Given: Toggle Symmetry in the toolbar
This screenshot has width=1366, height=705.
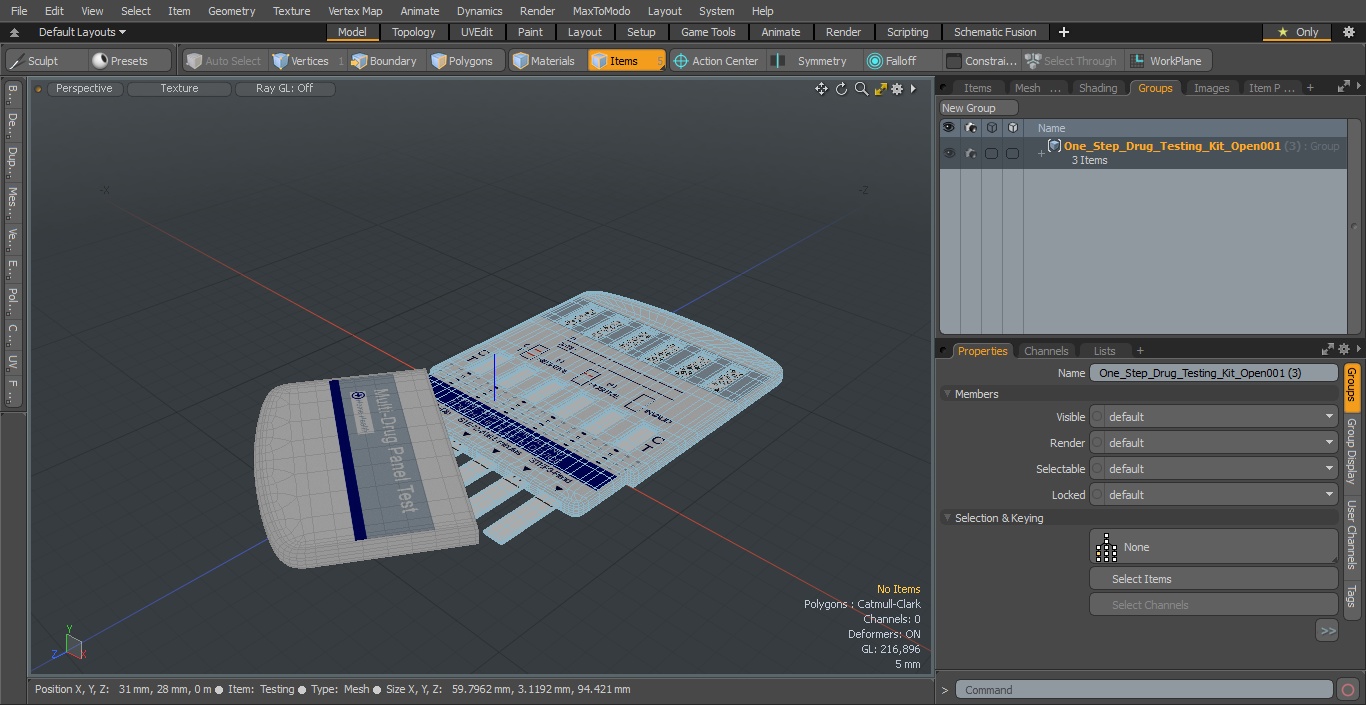Looking at the screenshot, I should [x=813, y=61].
